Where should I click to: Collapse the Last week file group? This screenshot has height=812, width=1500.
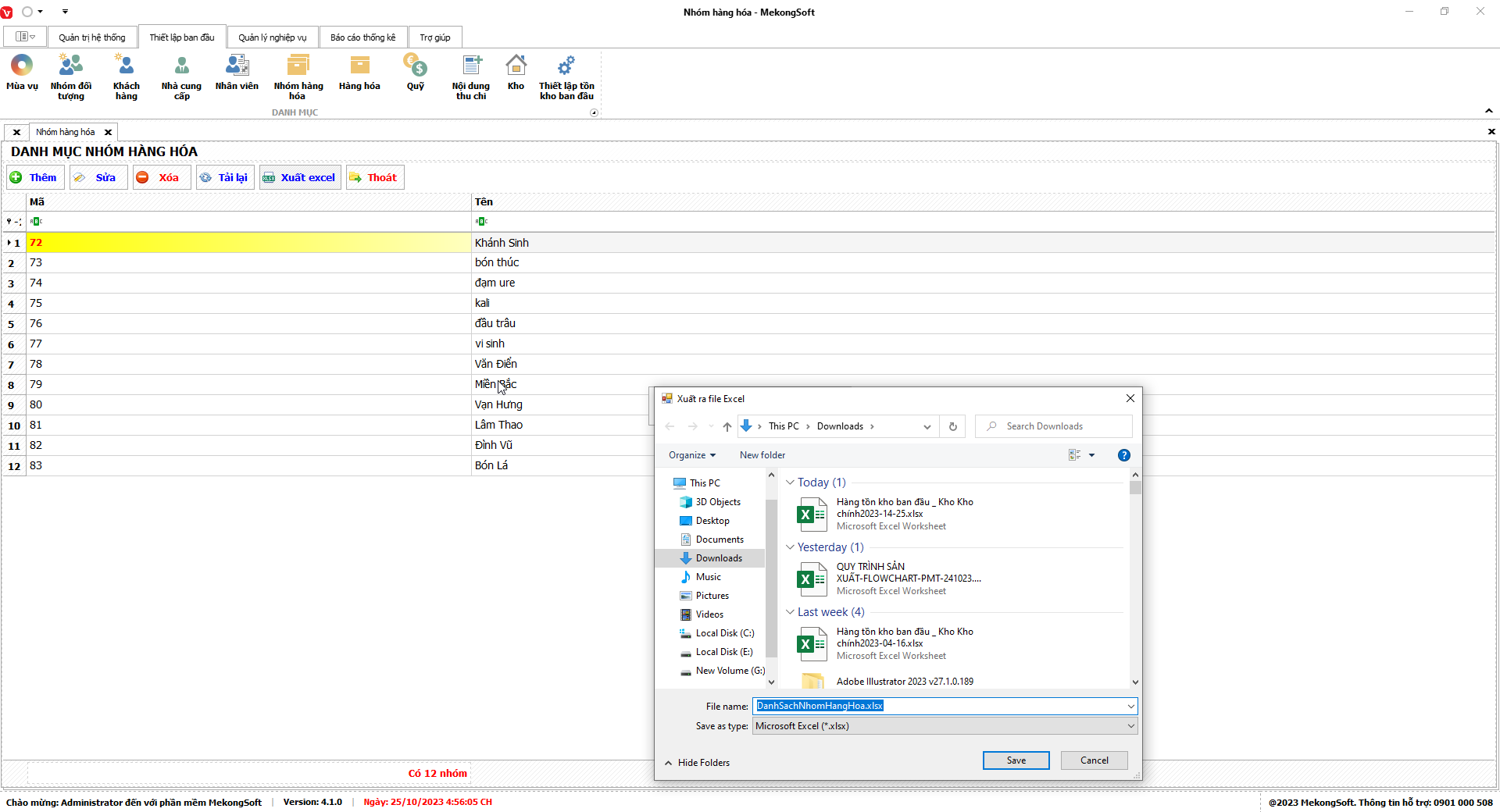tap(790, 612)
